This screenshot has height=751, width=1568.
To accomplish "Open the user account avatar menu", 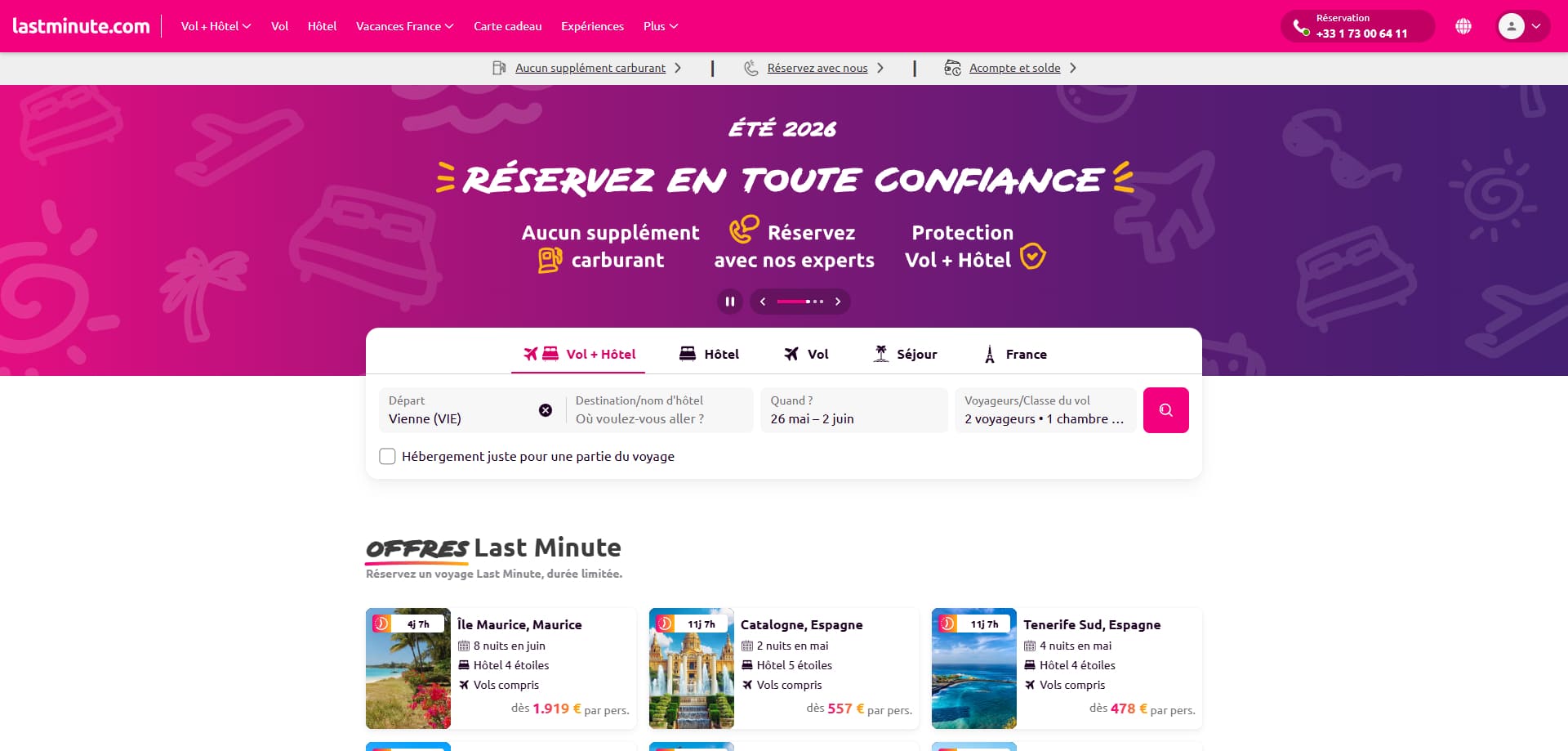I will click(x=1523, y=26).
